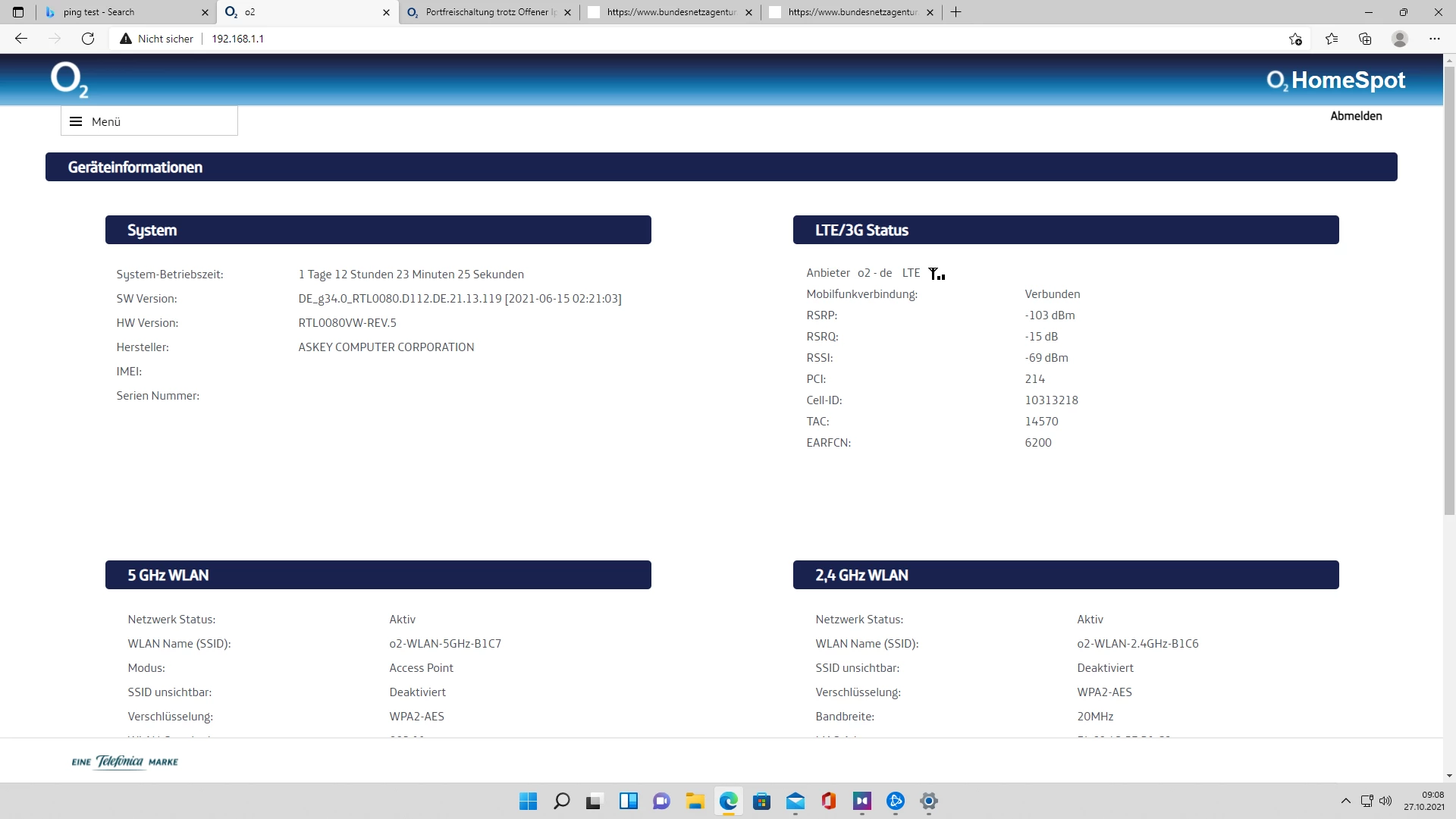Open the tab actions menu icon

click(18, 12)
